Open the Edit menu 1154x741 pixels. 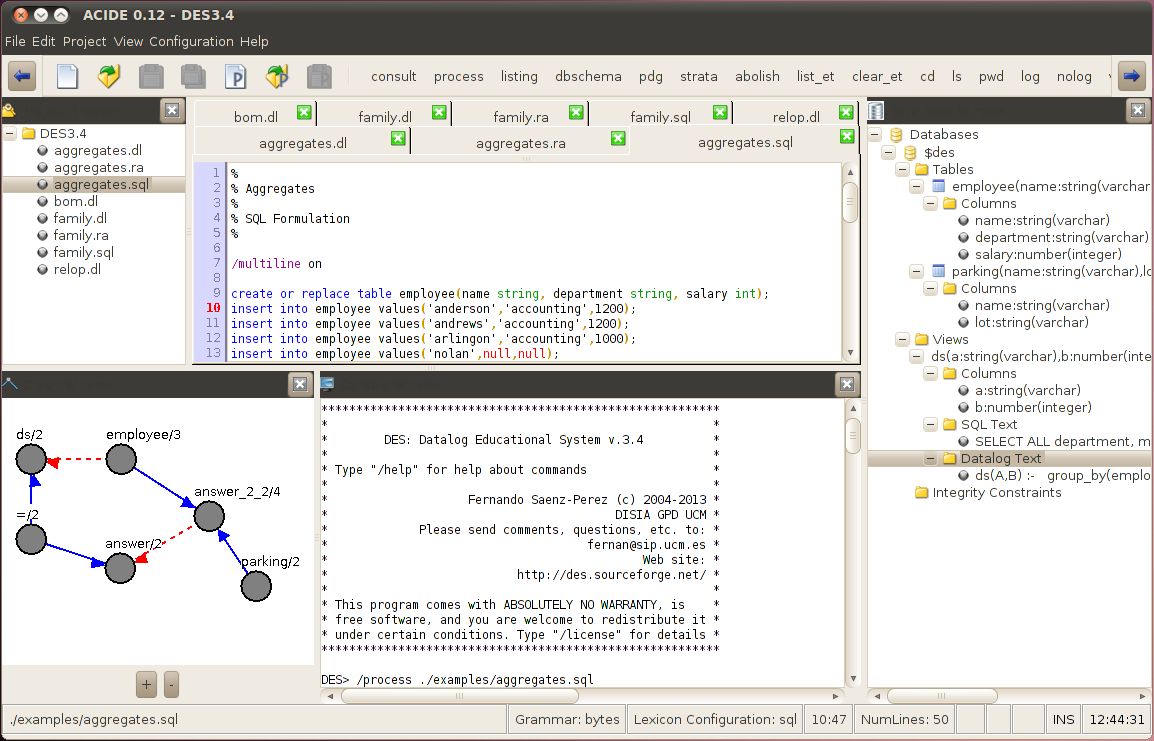click(43, 41)
